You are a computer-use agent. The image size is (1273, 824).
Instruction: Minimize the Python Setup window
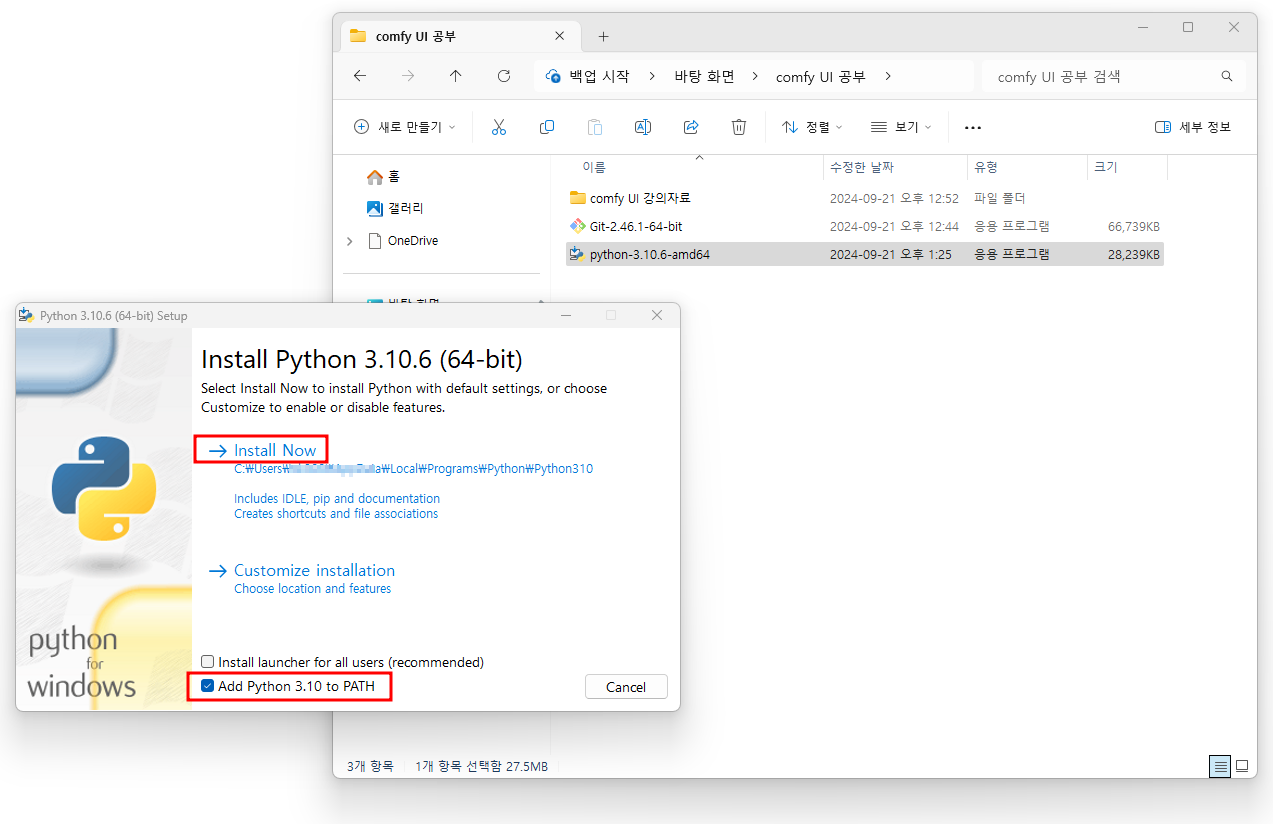point(566,315)
